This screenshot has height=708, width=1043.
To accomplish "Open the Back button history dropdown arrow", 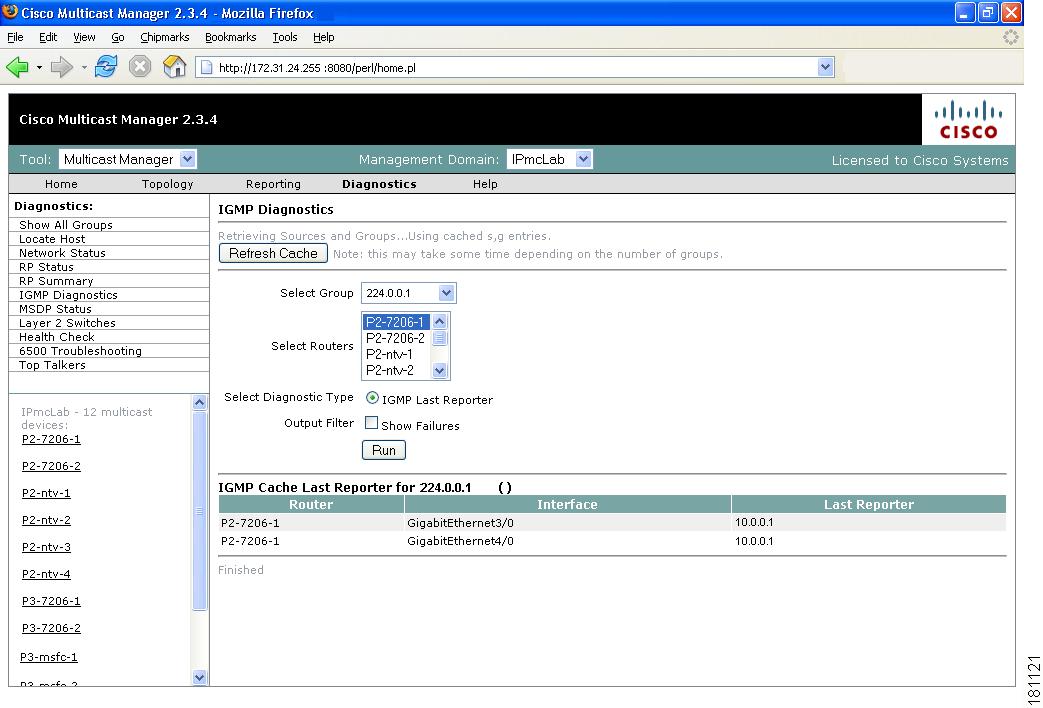I will tap(39, 67).
